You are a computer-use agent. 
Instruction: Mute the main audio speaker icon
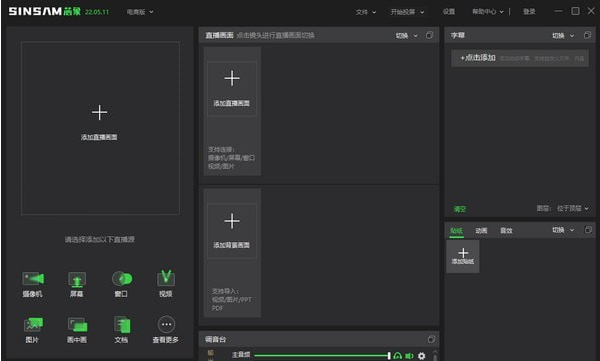coord(409,356)
